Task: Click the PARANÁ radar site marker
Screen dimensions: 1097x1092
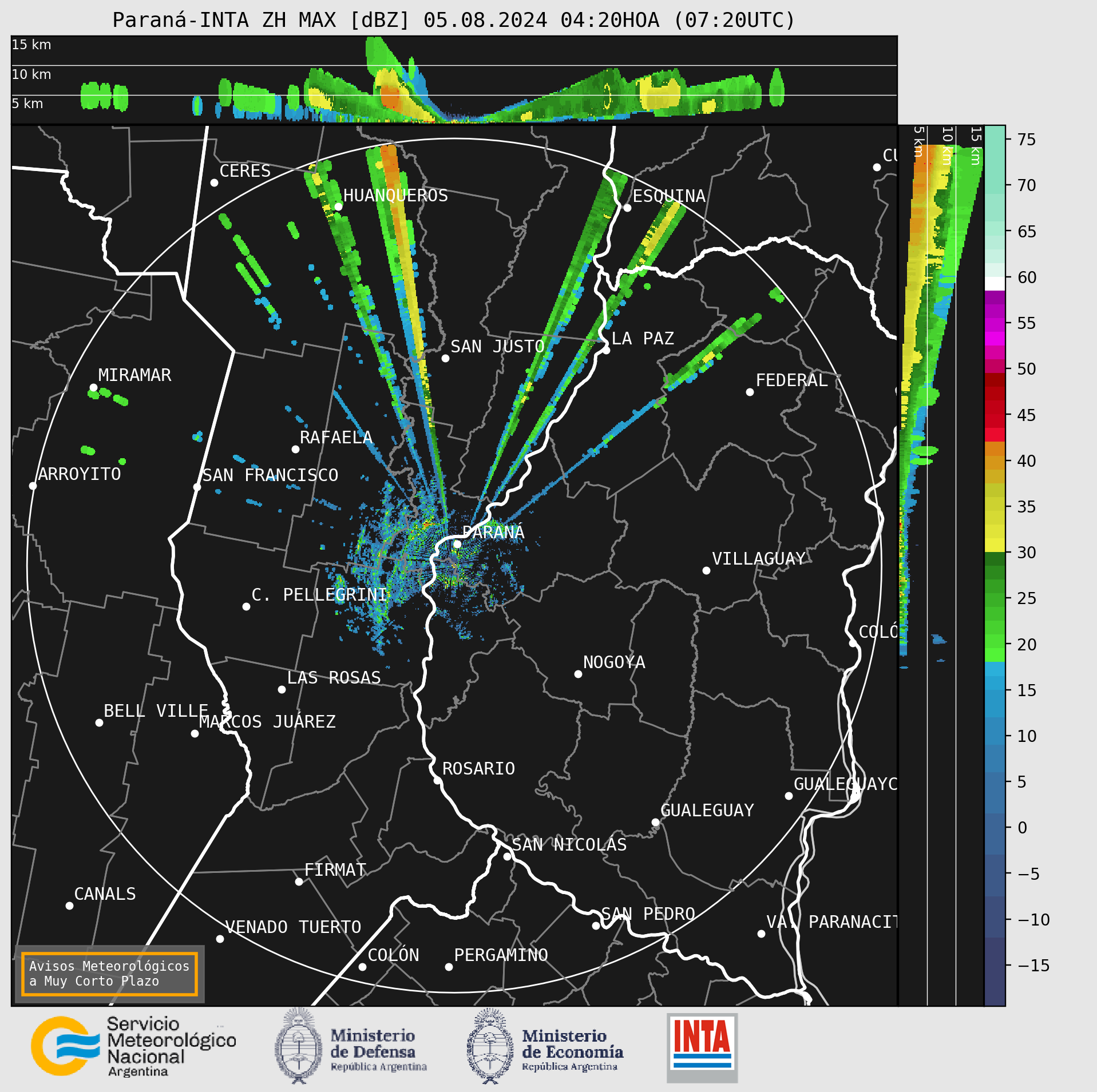Action: [x=457, y=544]
